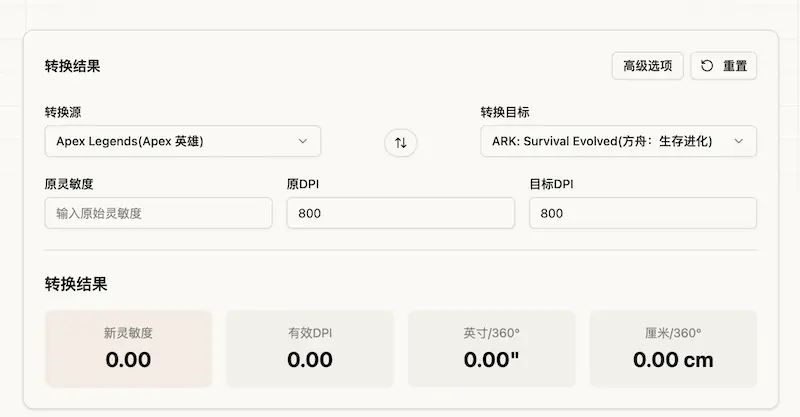The width and height of the screenshot is (800, 417).
Task: Click the 0.00 cm result value
Action: click(x=673, y=360)
